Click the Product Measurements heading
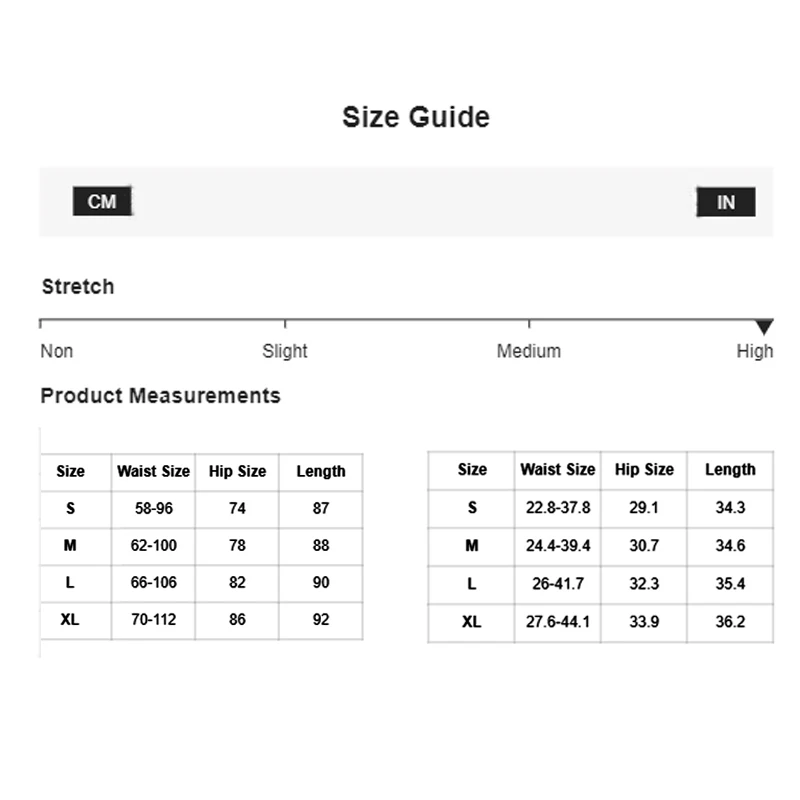This screenshot has width=800, height=800. [x=160, y=396]
